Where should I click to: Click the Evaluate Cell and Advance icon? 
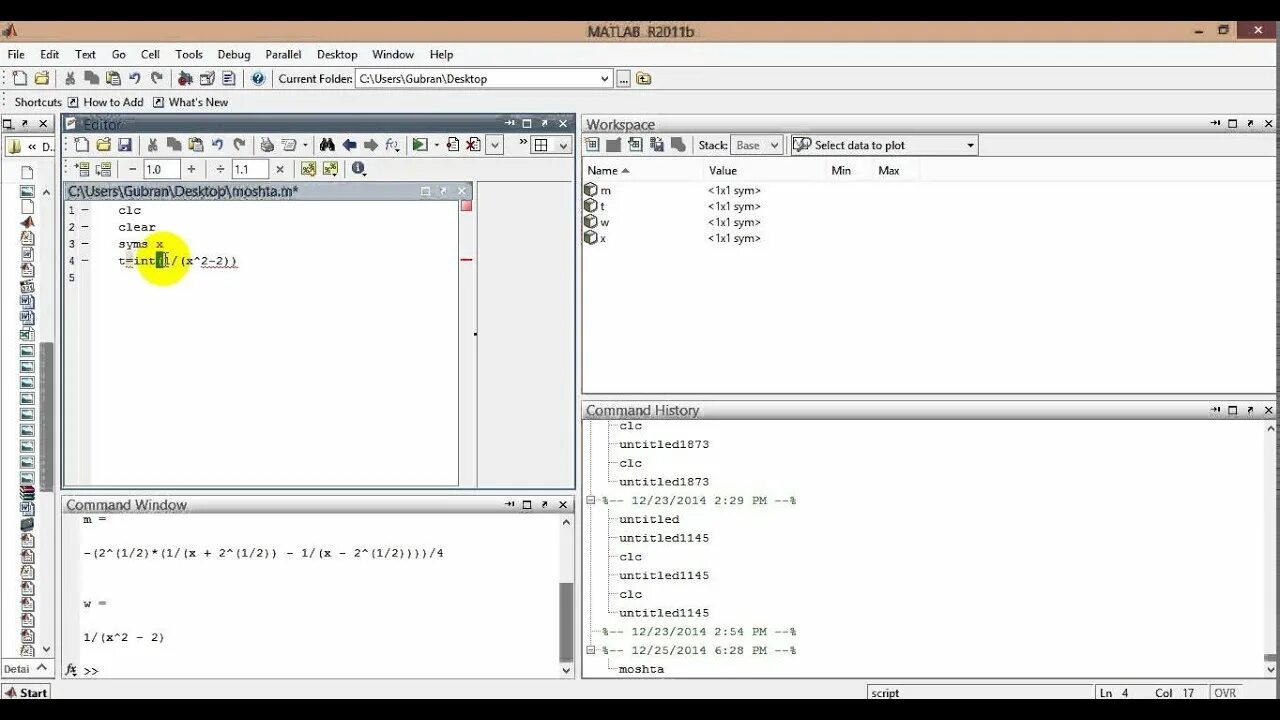pos(103,169)
